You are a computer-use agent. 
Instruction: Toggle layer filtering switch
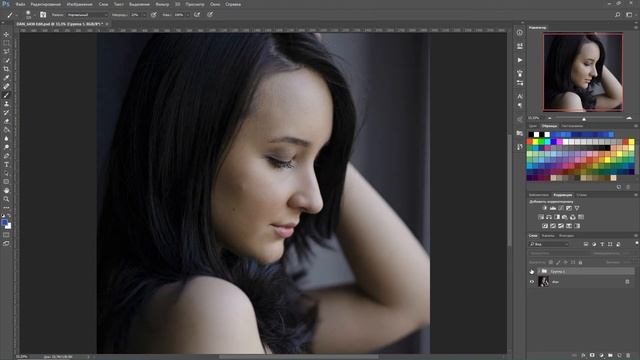pos(636,244)
